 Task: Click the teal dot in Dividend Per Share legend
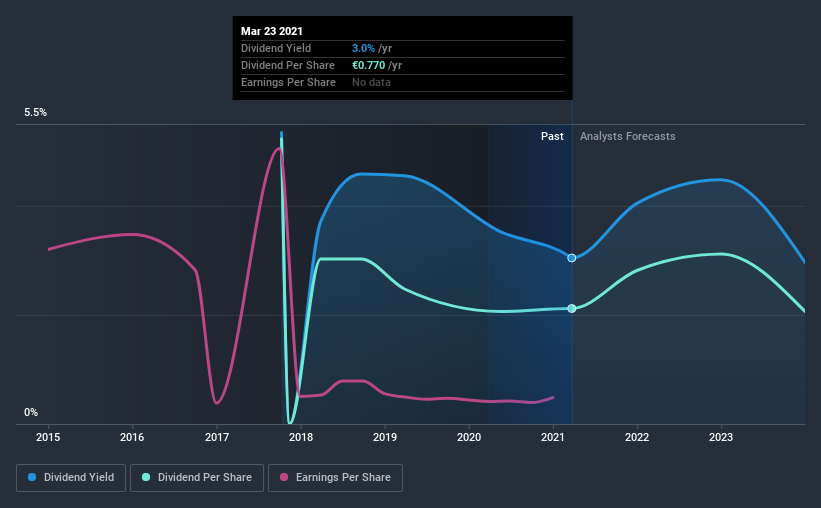point(146,477)
